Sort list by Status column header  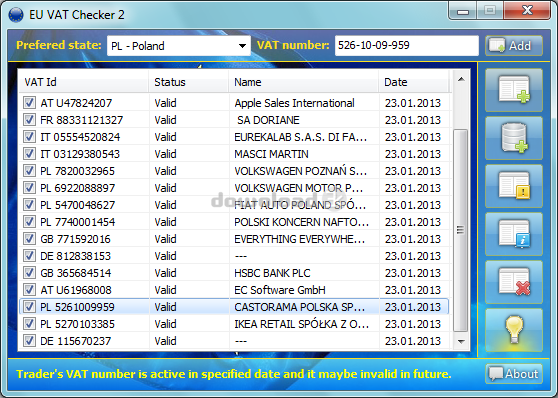[x=189, y=82]
